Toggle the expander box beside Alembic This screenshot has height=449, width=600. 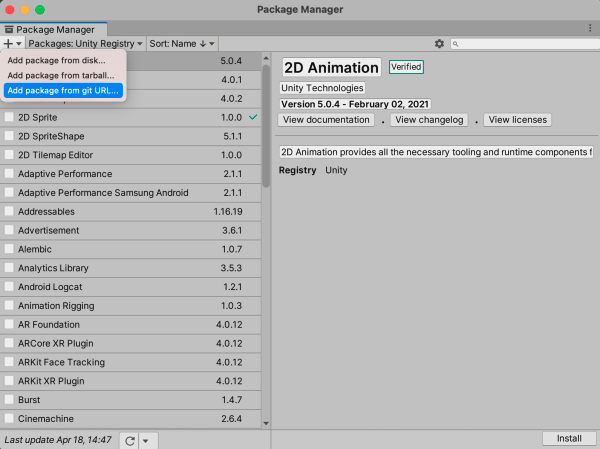click(x=9, y=249)
